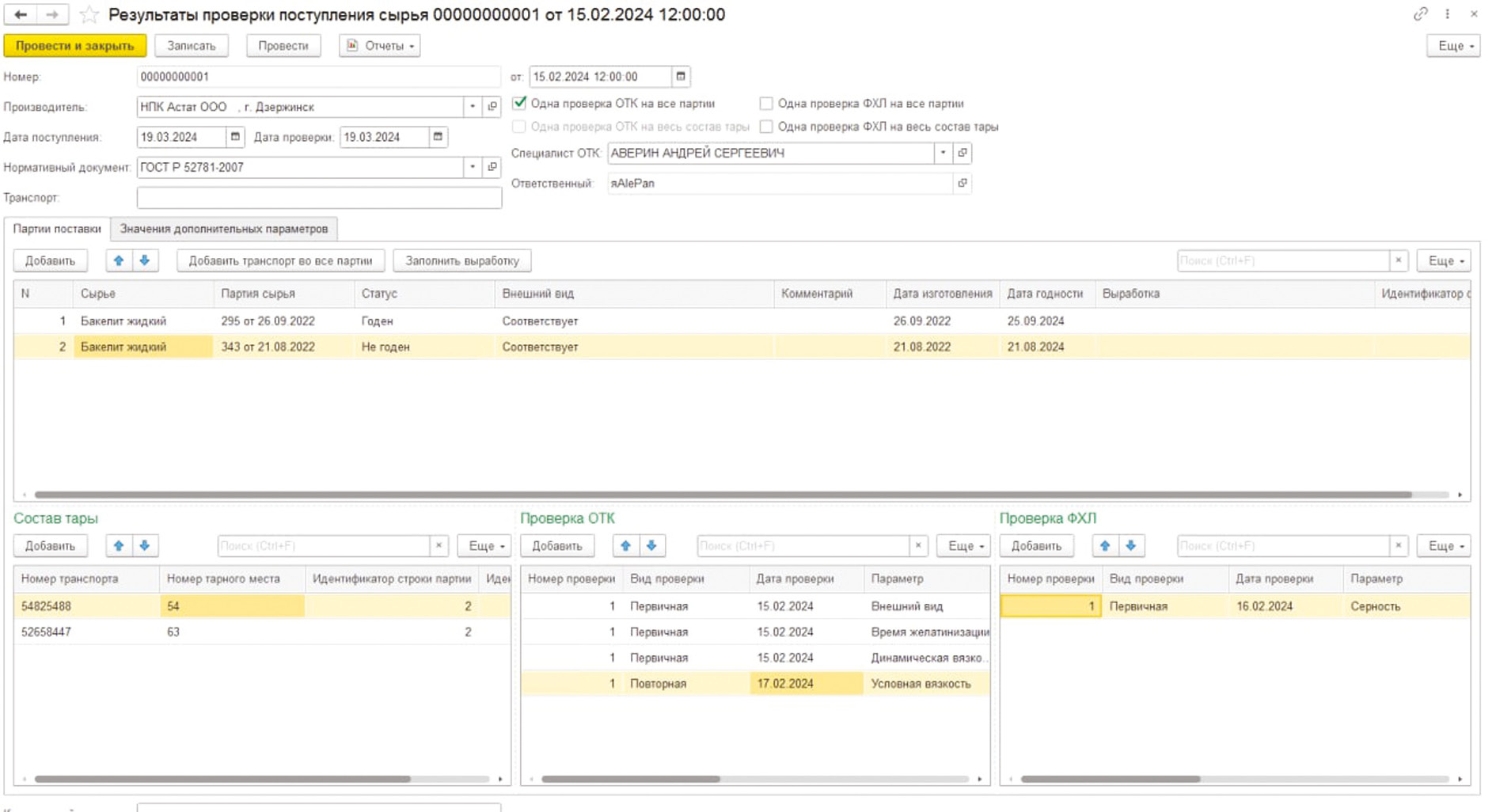The image size is (1496, 812).
Task: Click into the Транспорт input field
Action: coord(319,198)
